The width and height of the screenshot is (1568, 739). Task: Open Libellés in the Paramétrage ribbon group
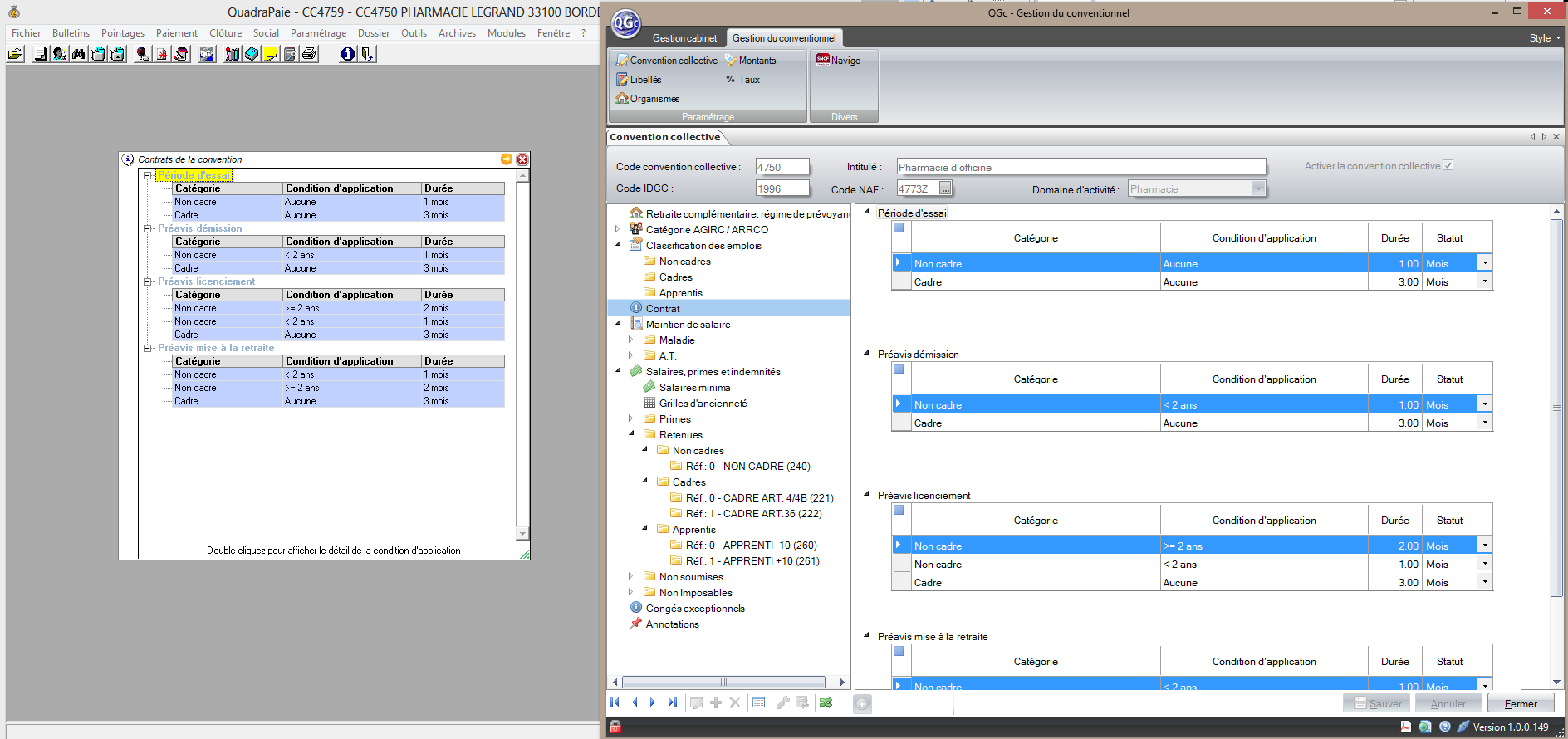(x=639, y=80)
